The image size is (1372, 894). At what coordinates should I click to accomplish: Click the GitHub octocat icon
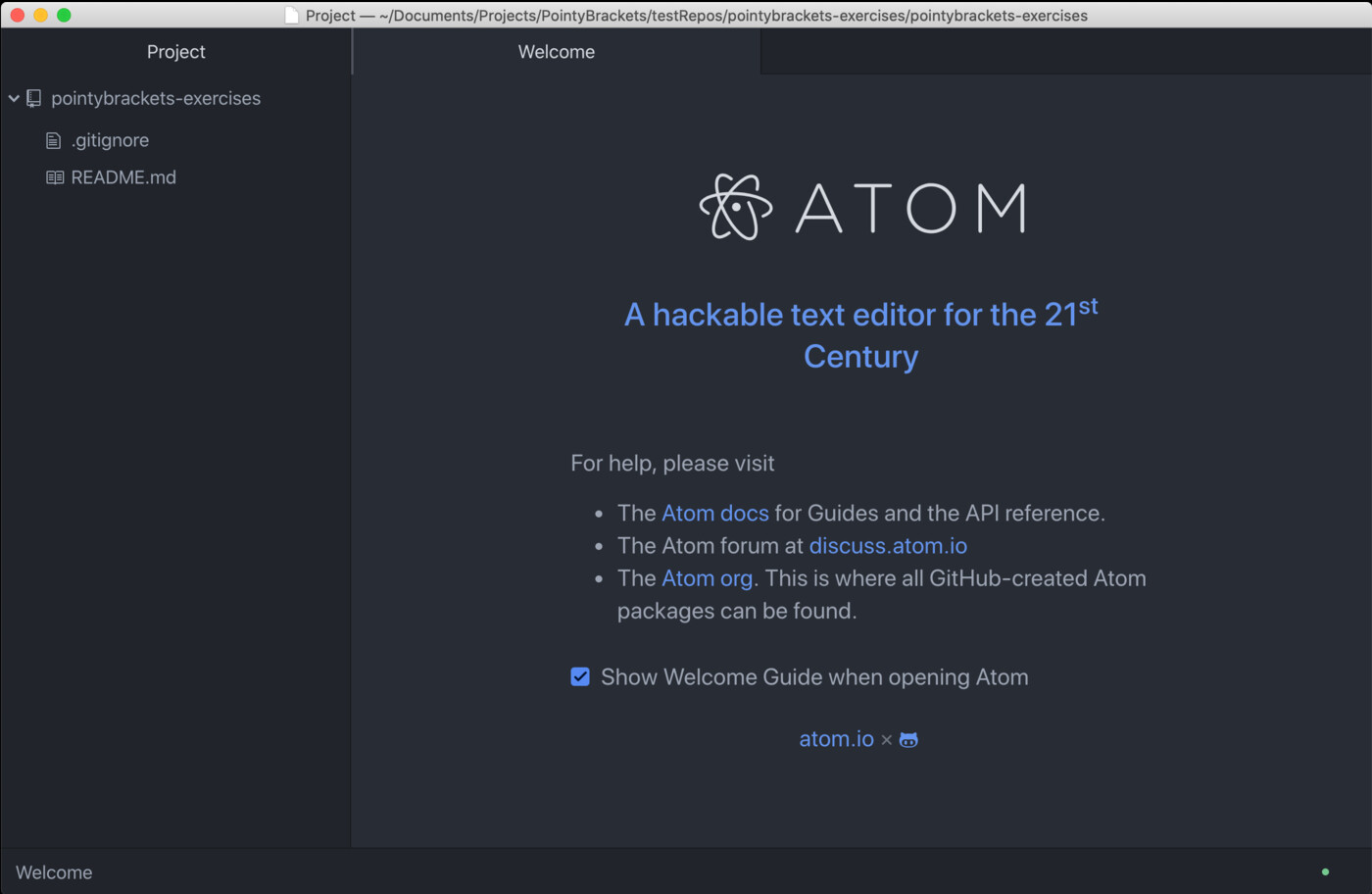tap(908, 739)
